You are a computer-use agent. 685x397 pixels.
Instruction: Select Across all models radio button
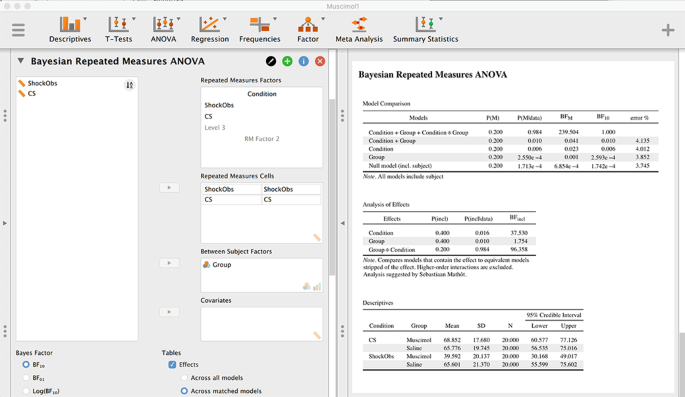click(x=184, y=378)
